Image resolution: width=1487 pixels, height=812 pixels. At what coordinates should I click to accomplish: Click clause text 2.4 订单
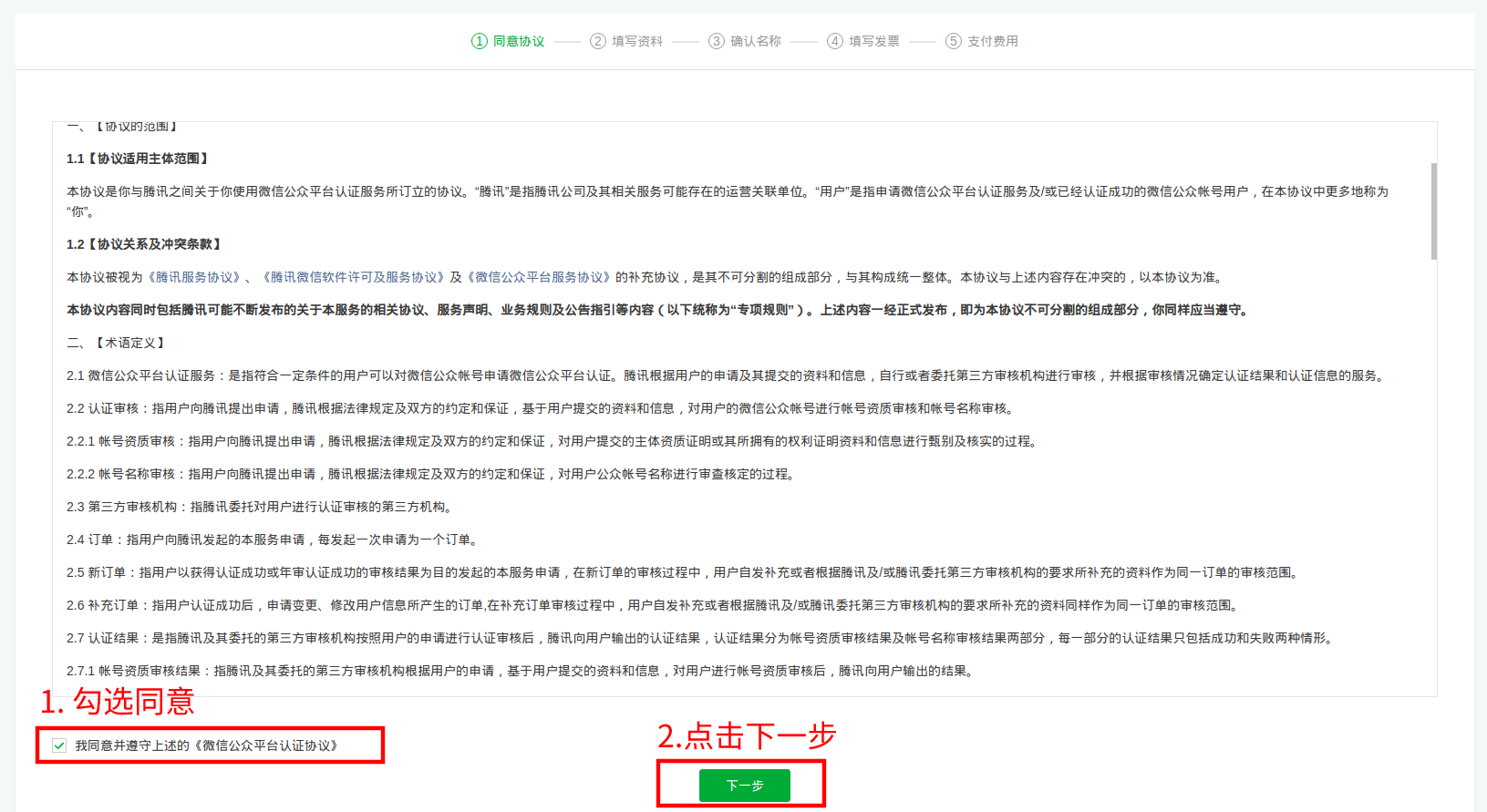[x=274, y=540]
